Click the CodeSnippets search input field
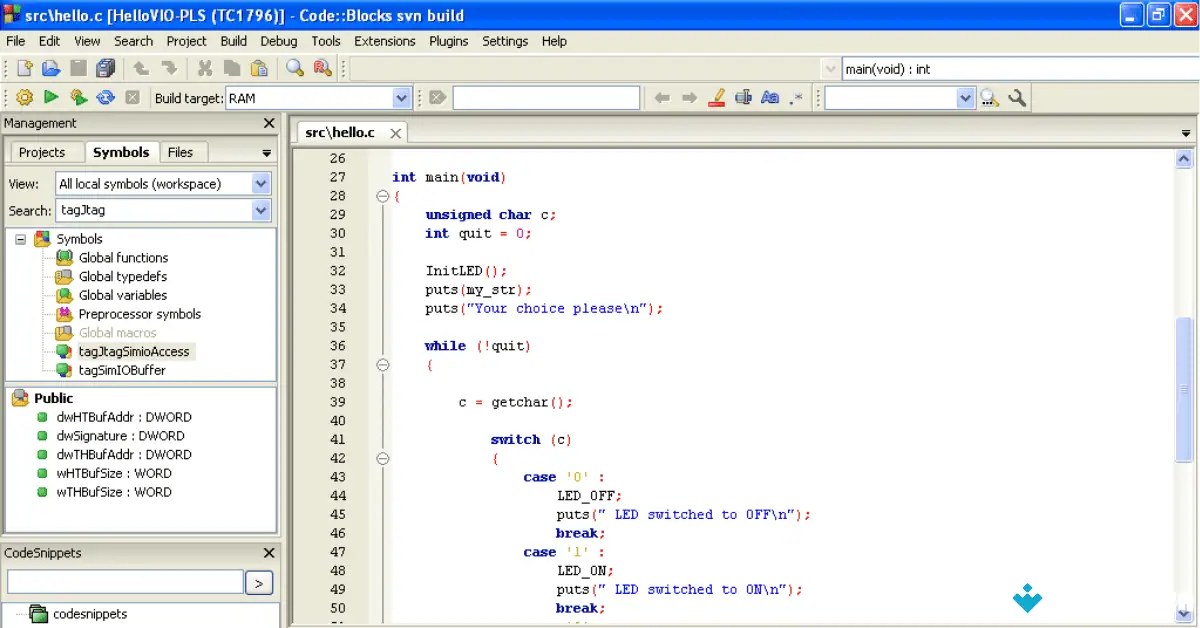The height and width of the screenshot is (628, 1200). [x=125, y=581]
